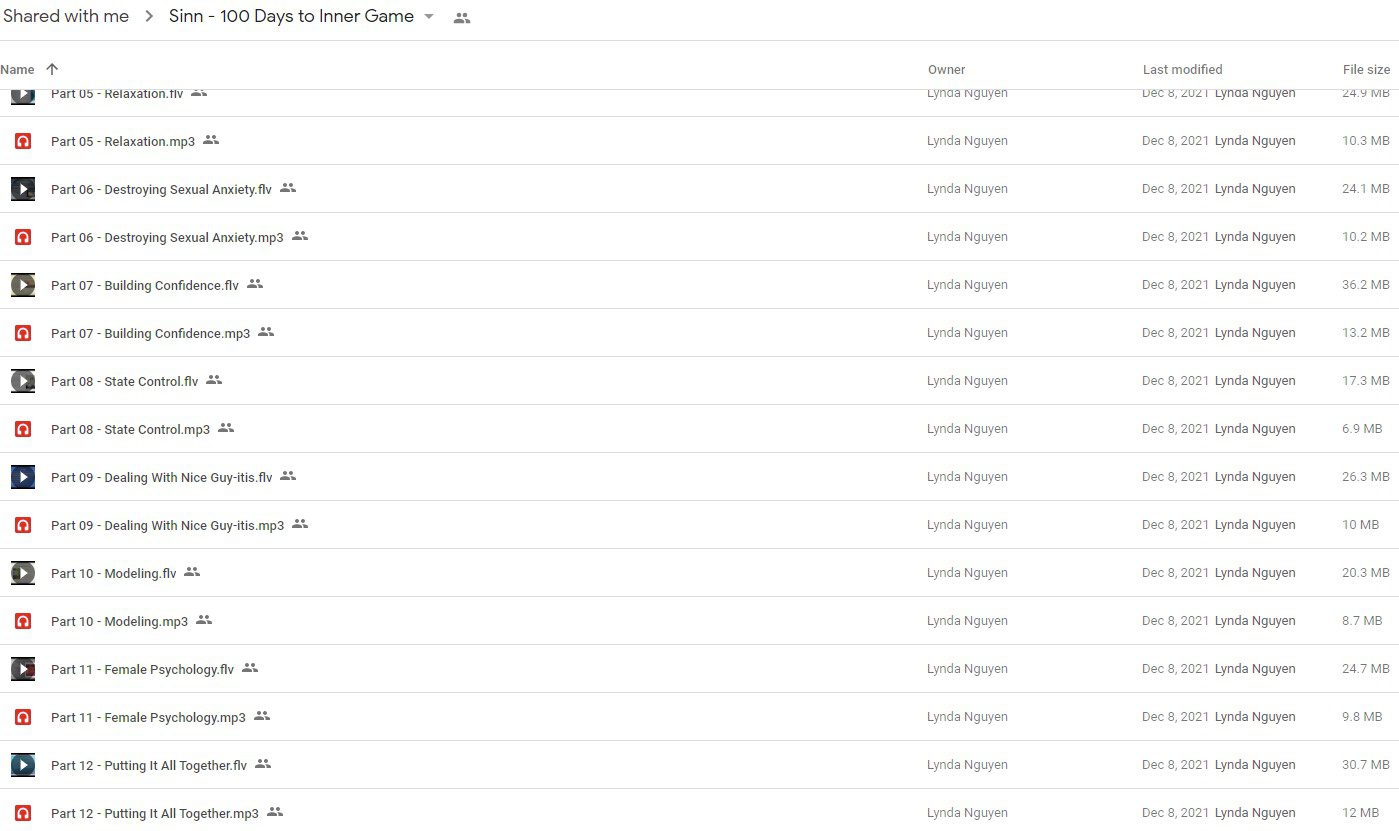Select file name Part 11 - Female Psychology.flv
1399x831 pixels.
click(143, 670)
